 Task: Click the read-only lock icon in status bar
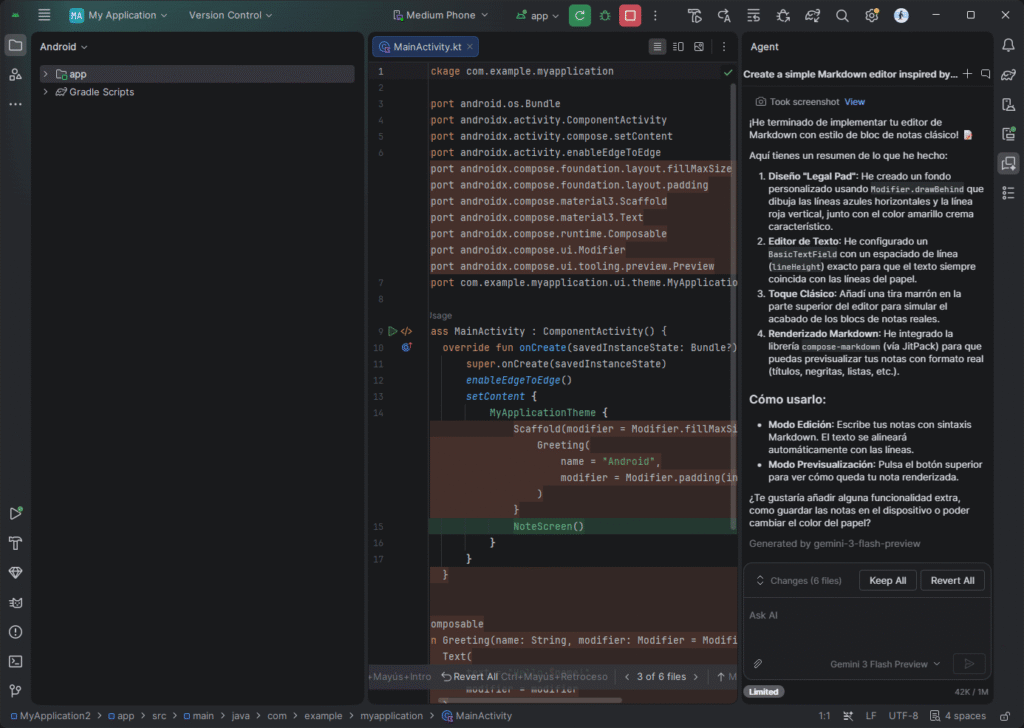click(1005, 716)
